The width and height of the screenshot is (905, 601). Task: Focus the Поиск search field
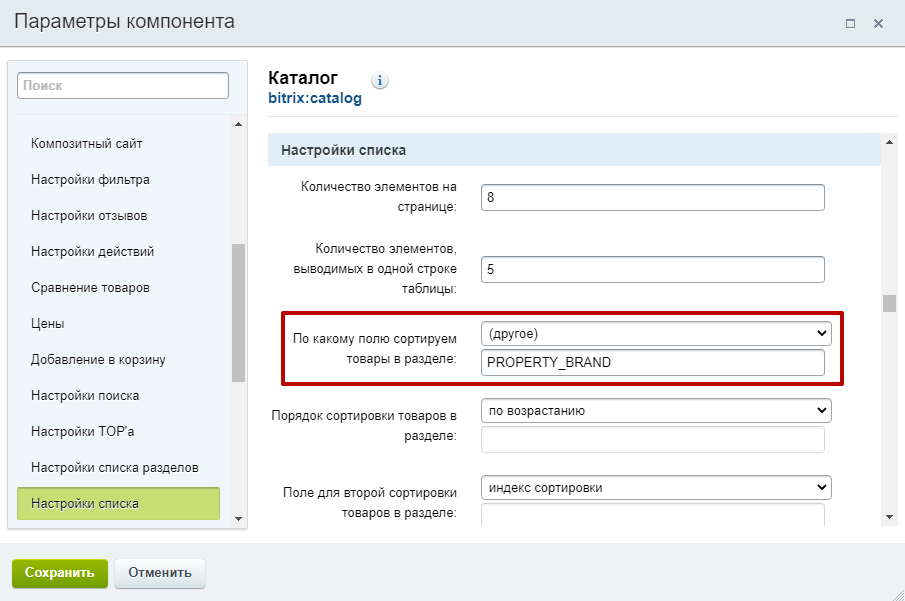pyautogui.click(x=123, y=85)
